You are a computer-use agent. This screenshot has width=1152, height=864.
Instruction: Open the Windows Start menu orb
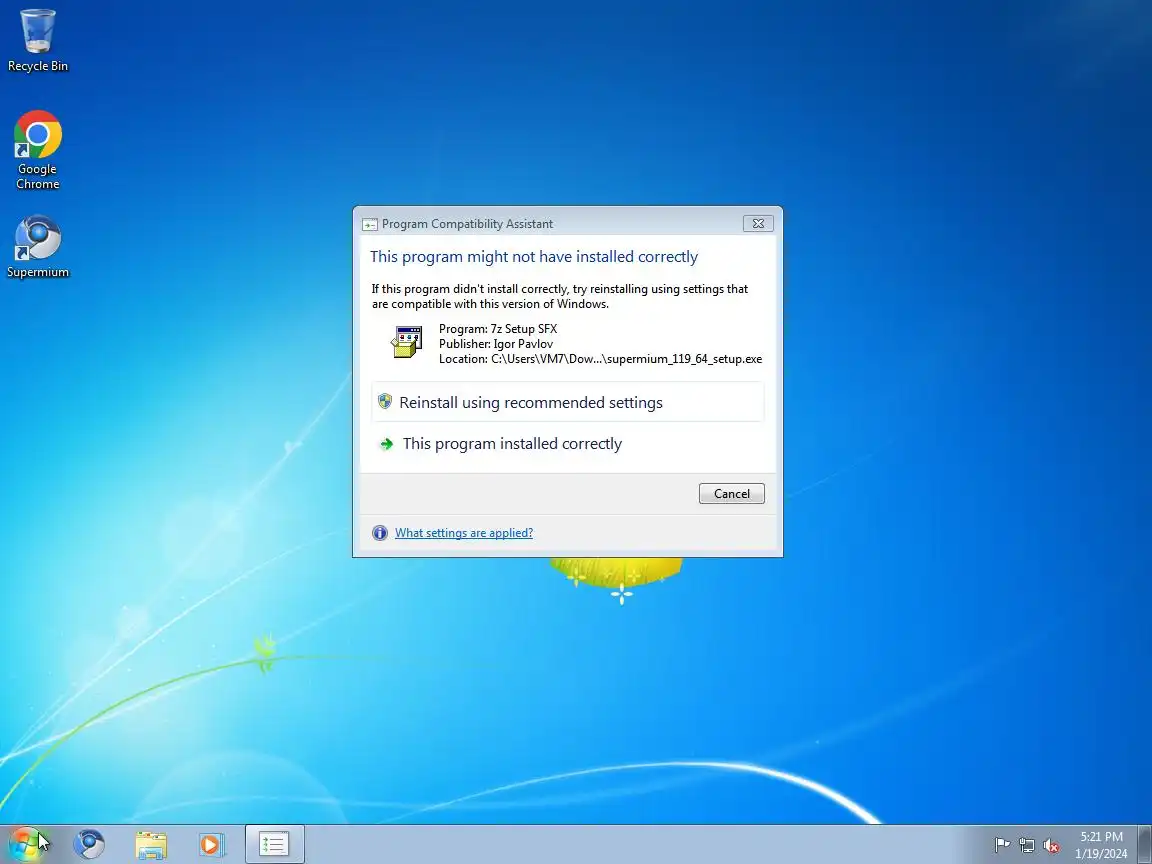pyautogui.click(x=26, y=844)
